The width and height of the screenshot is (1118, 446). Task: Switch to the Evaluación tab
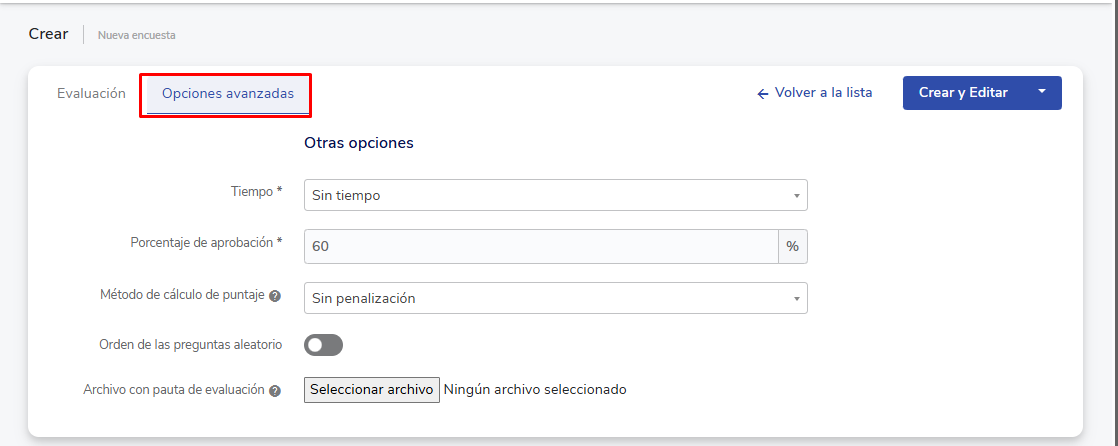point(91,93)
